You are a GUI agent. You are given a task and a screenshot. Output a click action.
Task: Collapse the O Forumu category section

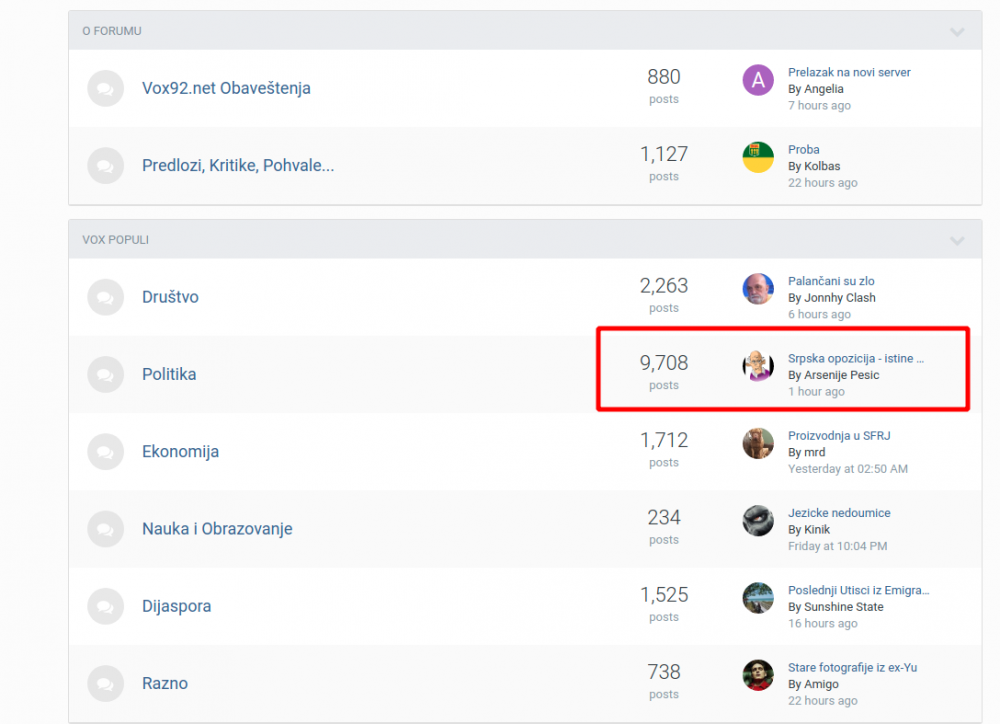tap(957, 32)
